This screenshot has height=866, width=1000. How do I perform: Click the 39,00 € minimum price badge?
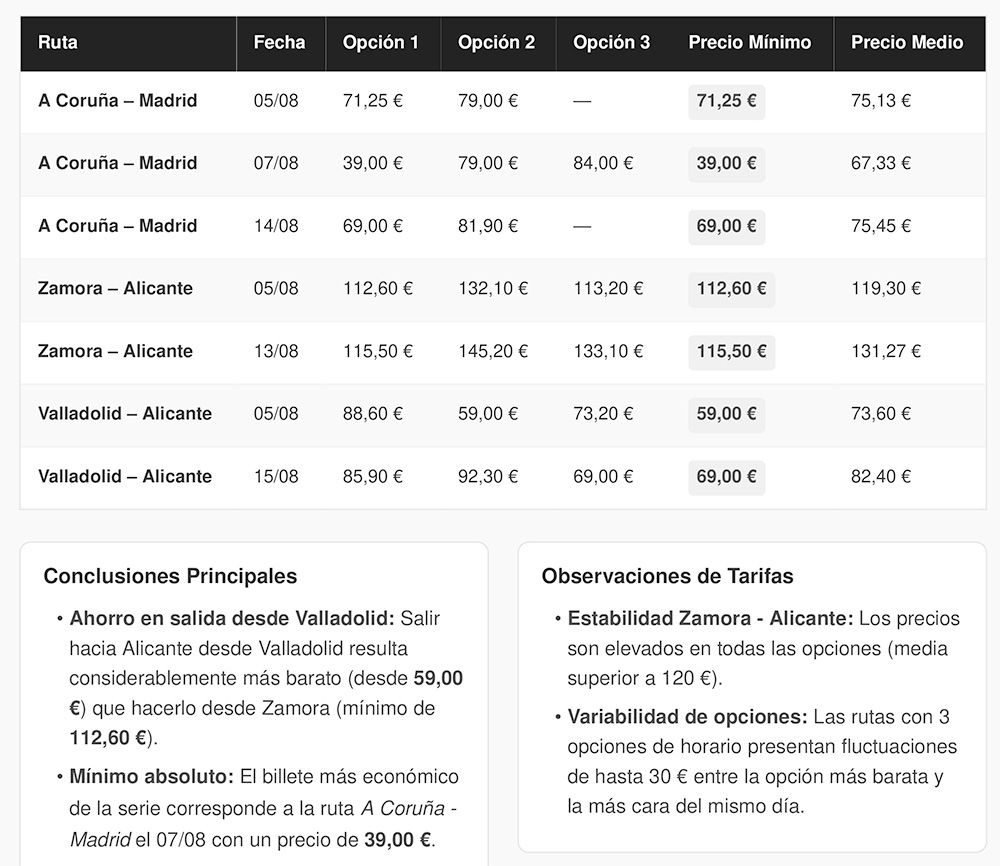point(726,164)
